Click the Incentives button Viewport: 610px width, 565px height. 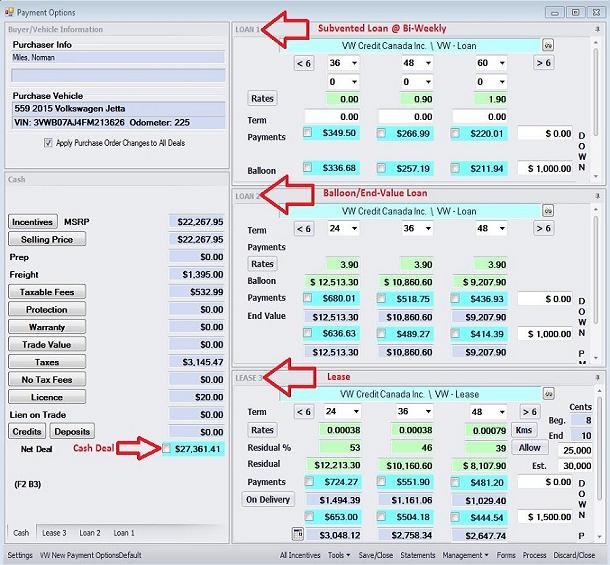click(x=33, y=222)
